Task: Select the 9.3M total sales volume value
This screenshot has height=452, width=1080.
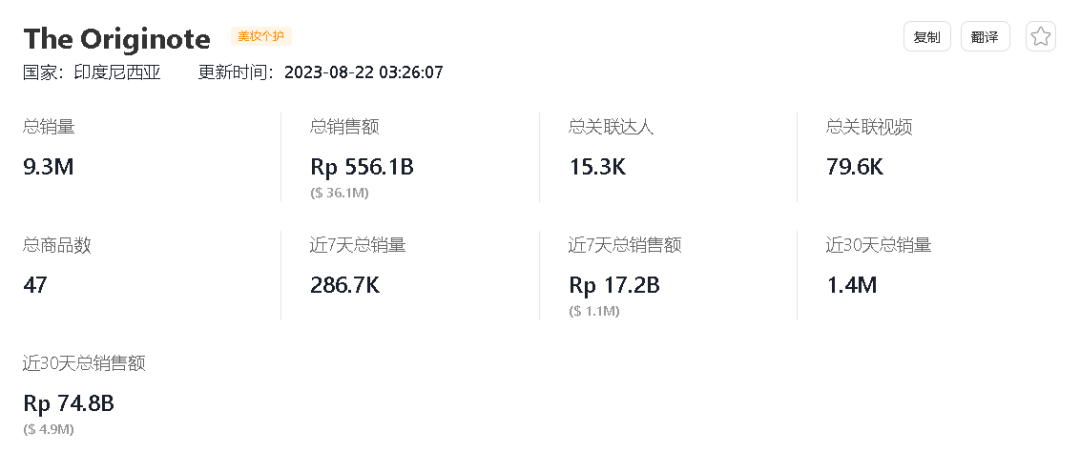Action: tap(49, 167)
